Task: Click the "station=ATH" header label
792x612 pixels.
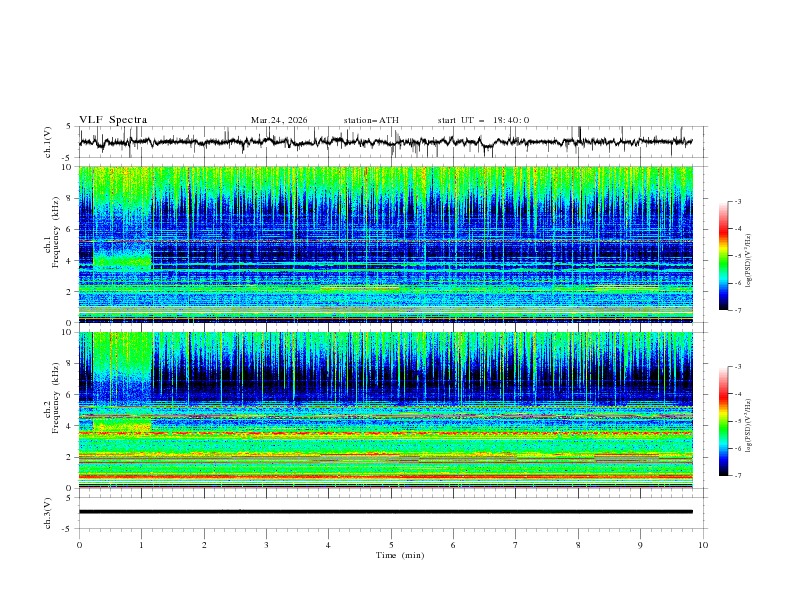Action: point(371,120)
